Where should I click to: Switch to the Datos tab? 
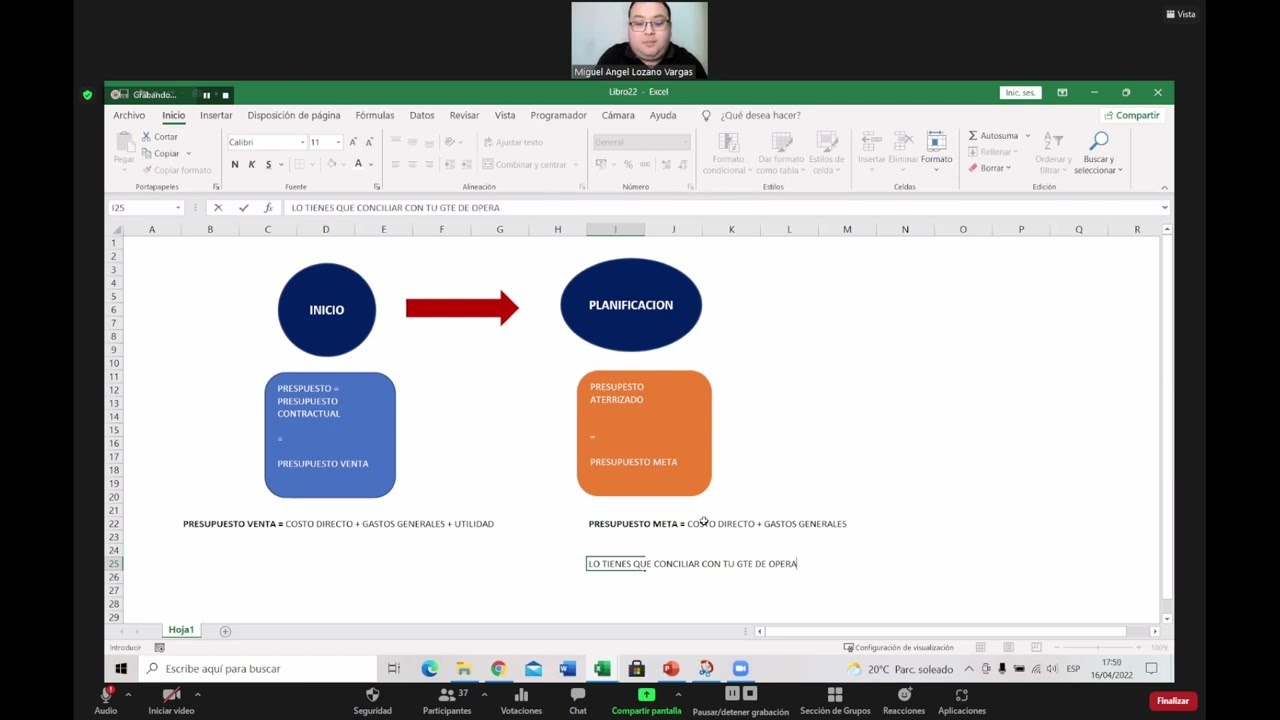pos(422,115)
